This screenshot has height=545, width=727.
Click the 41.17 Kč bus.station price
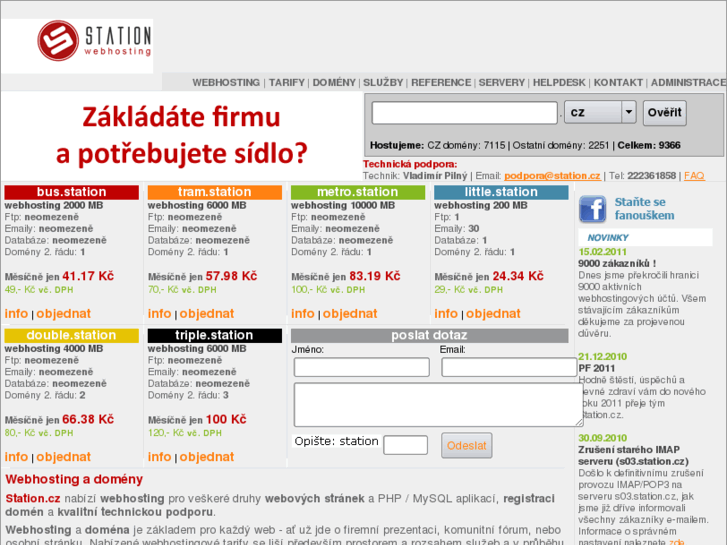click(x=88, y=276)
